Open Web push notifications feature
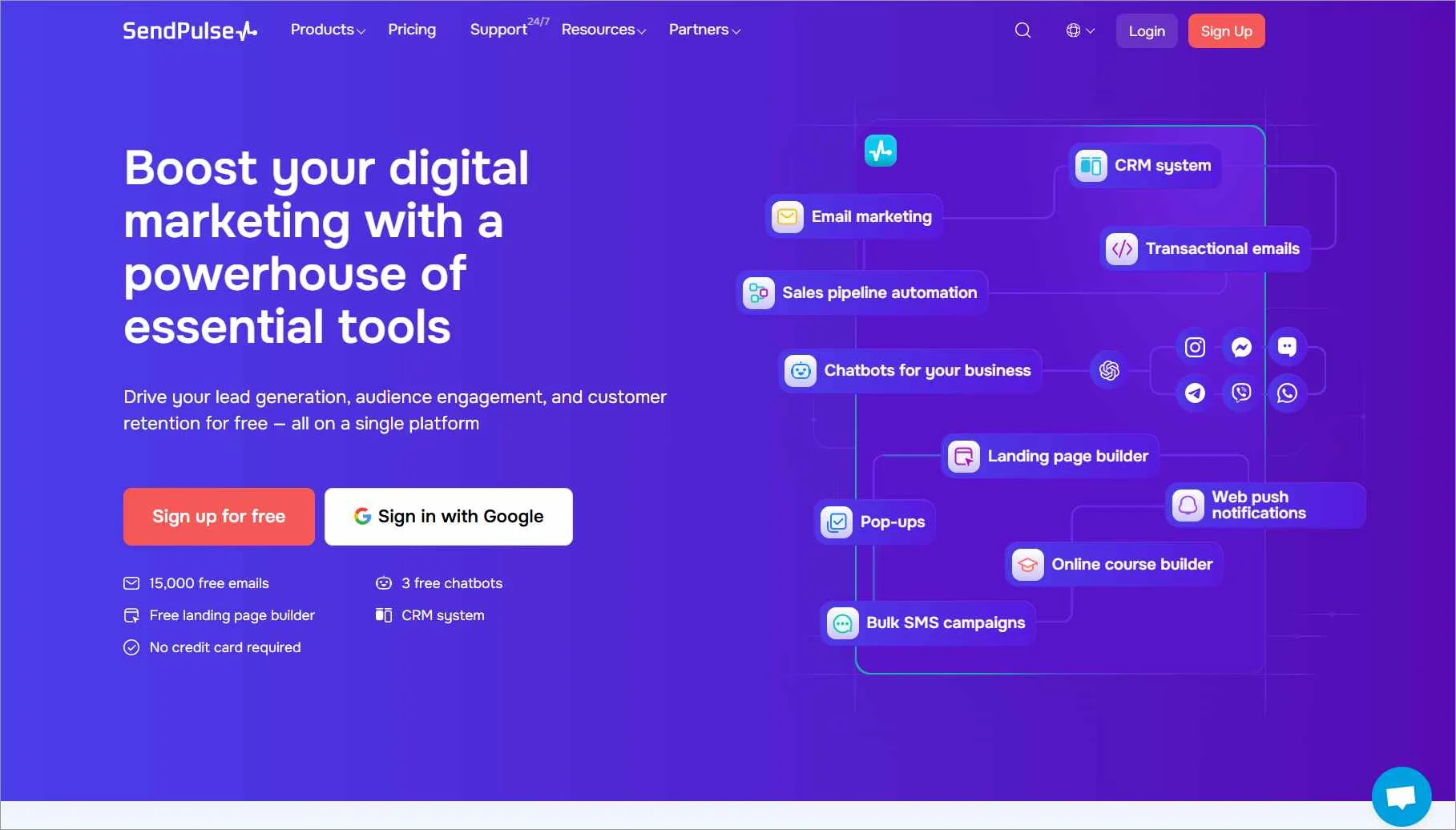Viewport: 1456px width, 830px height. 1265,505
